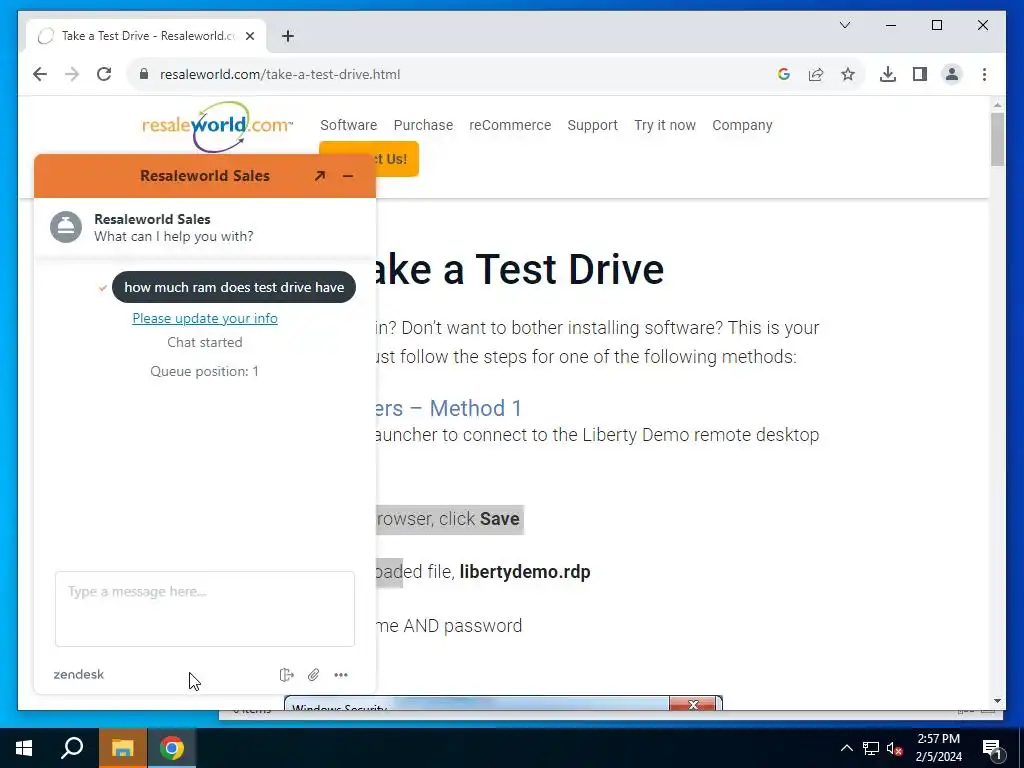Screen dimensions: 1024x768
Task: Go back to the previous page
Action: pyautogui.click(x=40, y=74)
